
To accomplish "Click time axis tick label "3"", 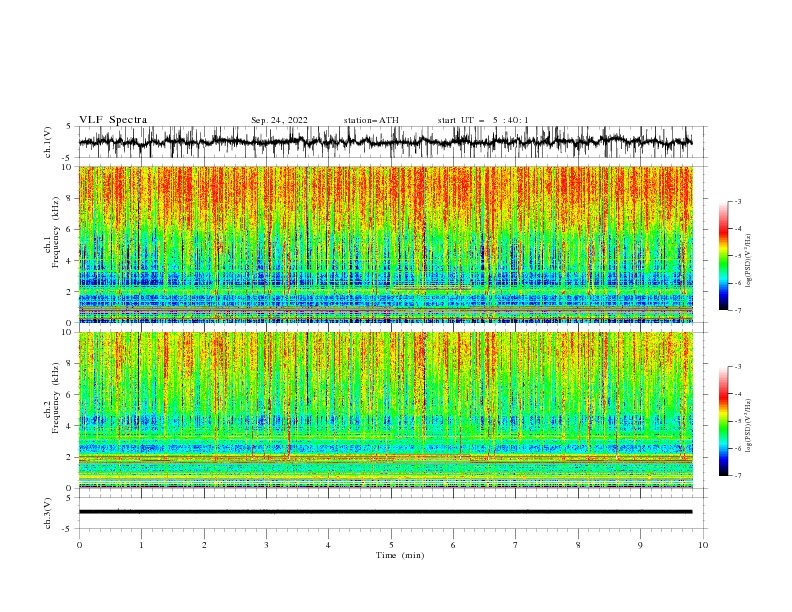I will pyautogui.click(x=266, y=545).
